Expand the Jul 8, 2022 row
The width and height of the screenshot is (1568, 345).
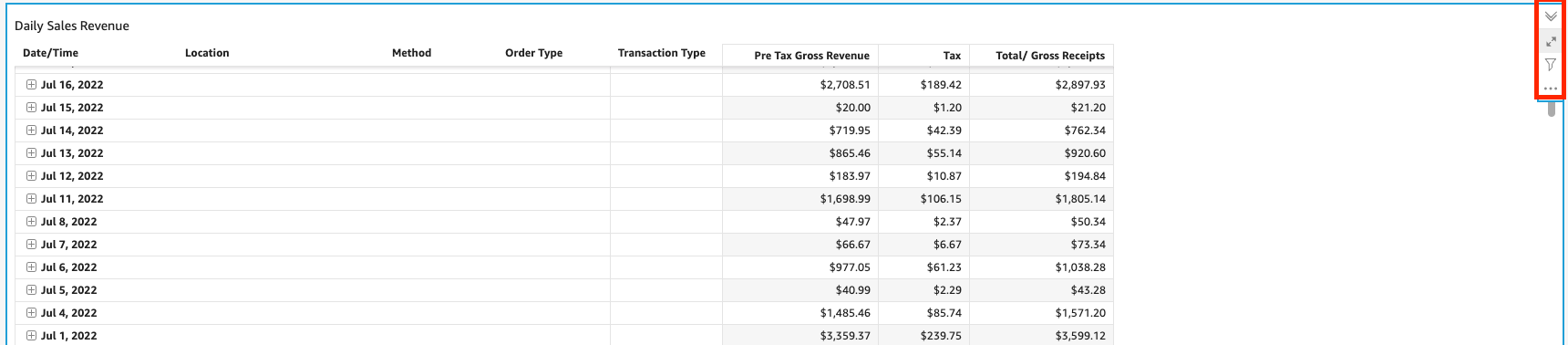(31, 222)
